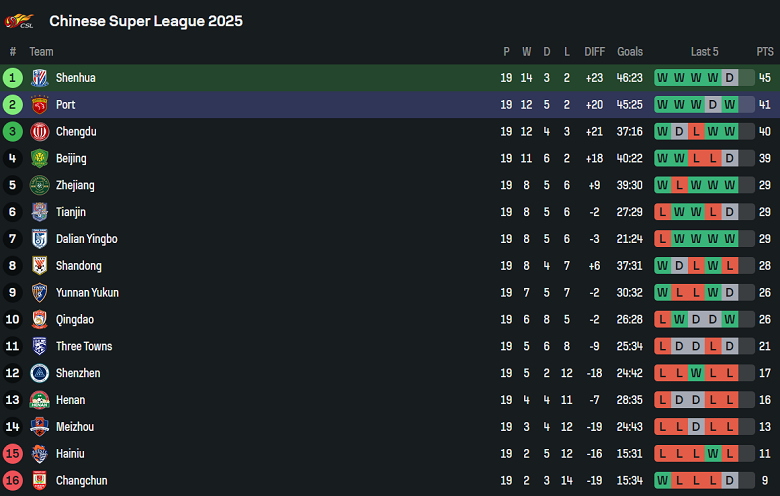Screen dimensions: 780x496
Task: Sort by the DIFF column header
Action: [x=595, y=52]
